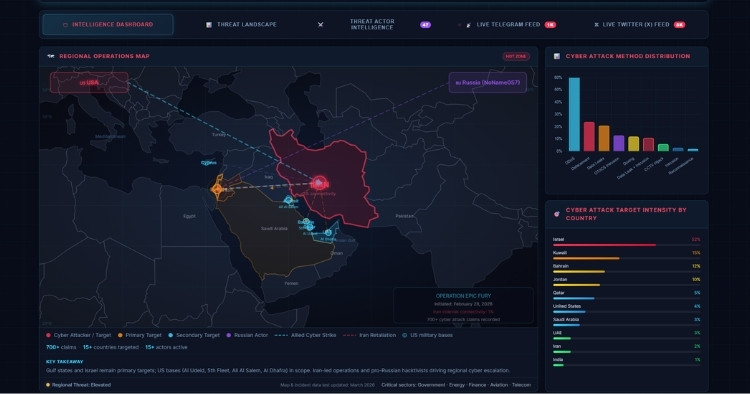Click the Oman label on the map
The image size is (750, 394).
coord(337,253)
